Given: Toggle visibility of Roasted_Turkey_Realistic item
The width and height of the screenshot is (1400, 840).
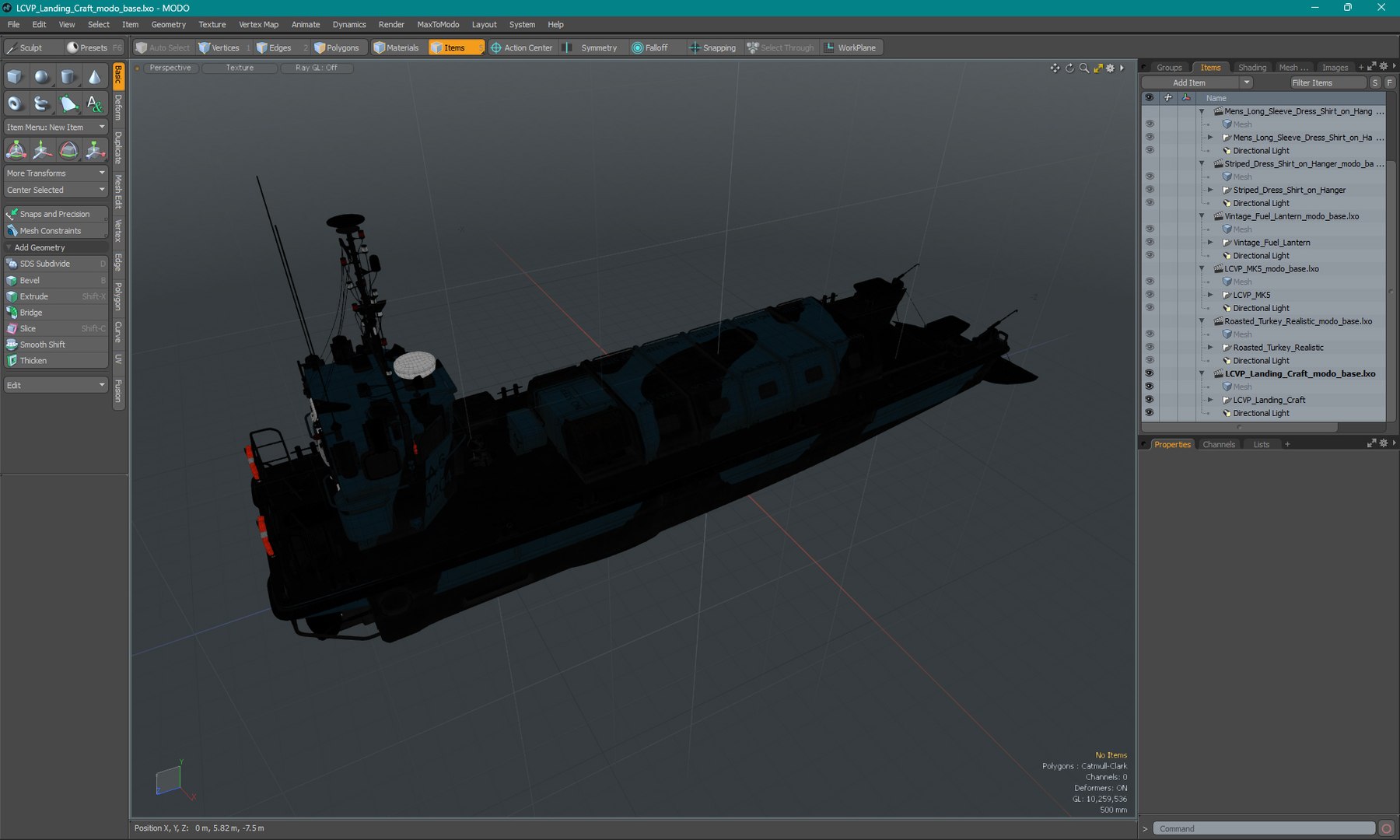Looking at the screenshot, I should coord(1149,347).
